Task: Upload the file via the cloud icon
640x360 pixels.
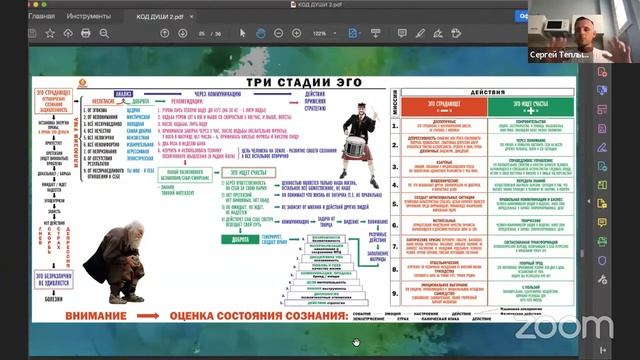Action: coord(68,33)
